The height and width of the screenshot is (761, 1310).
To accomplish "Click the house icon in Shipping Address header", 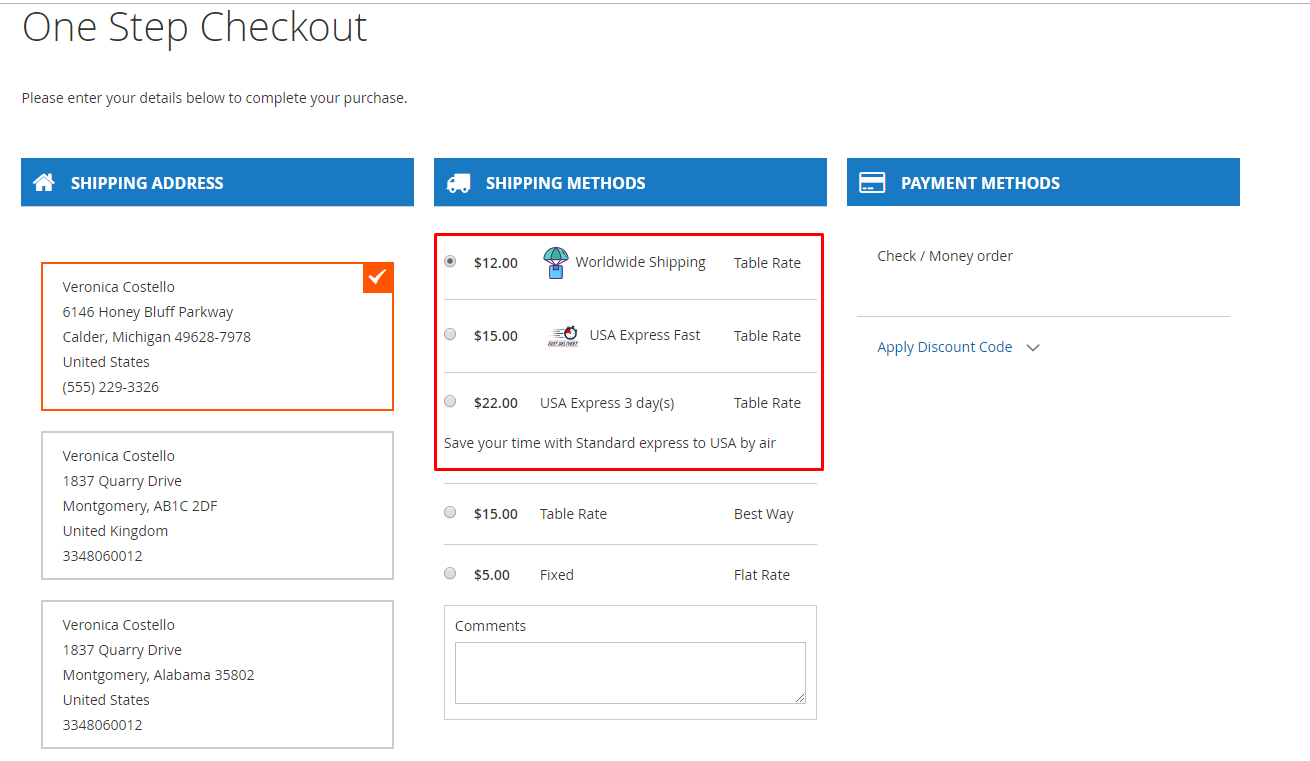I will tap(44, 183).
